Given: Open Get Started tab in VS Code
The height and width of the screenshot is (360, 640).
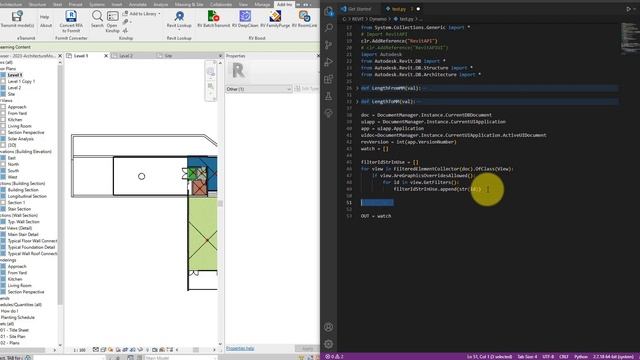Looking at the screenshot, I should pyautogui.click(x=359, y=9).
